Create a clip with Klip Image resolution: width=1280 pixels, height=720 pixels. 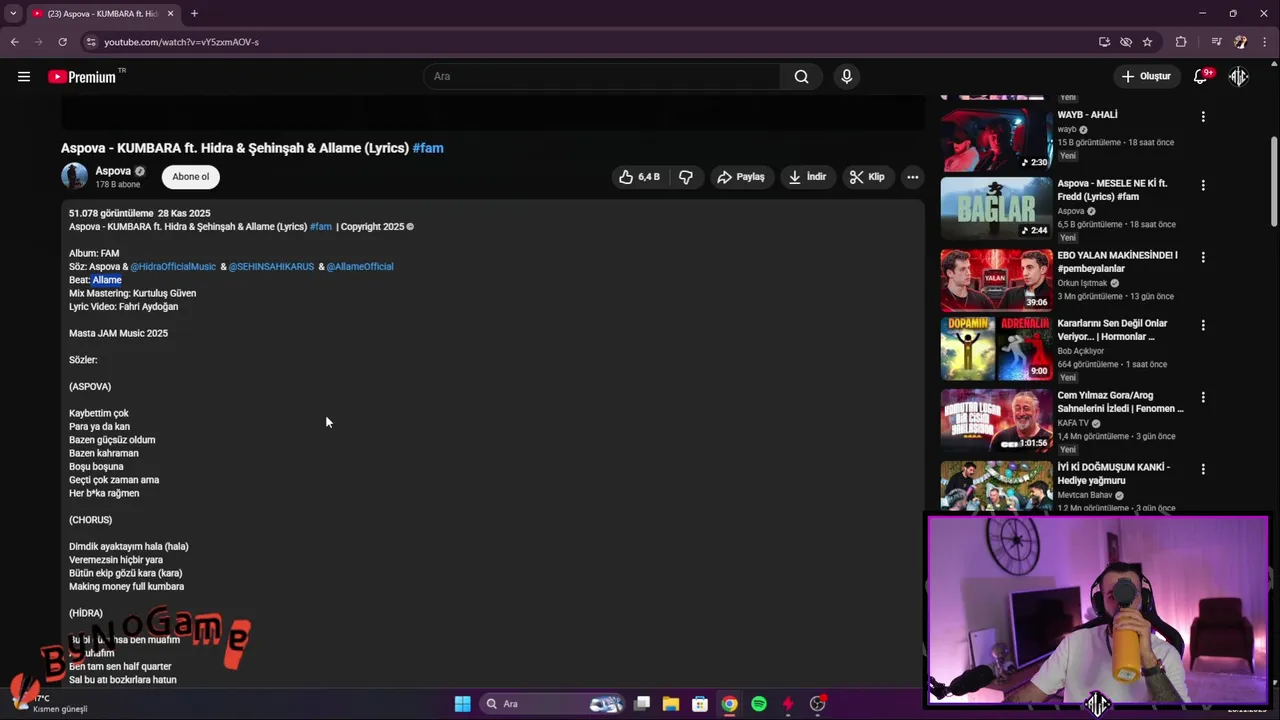point(867,177)
